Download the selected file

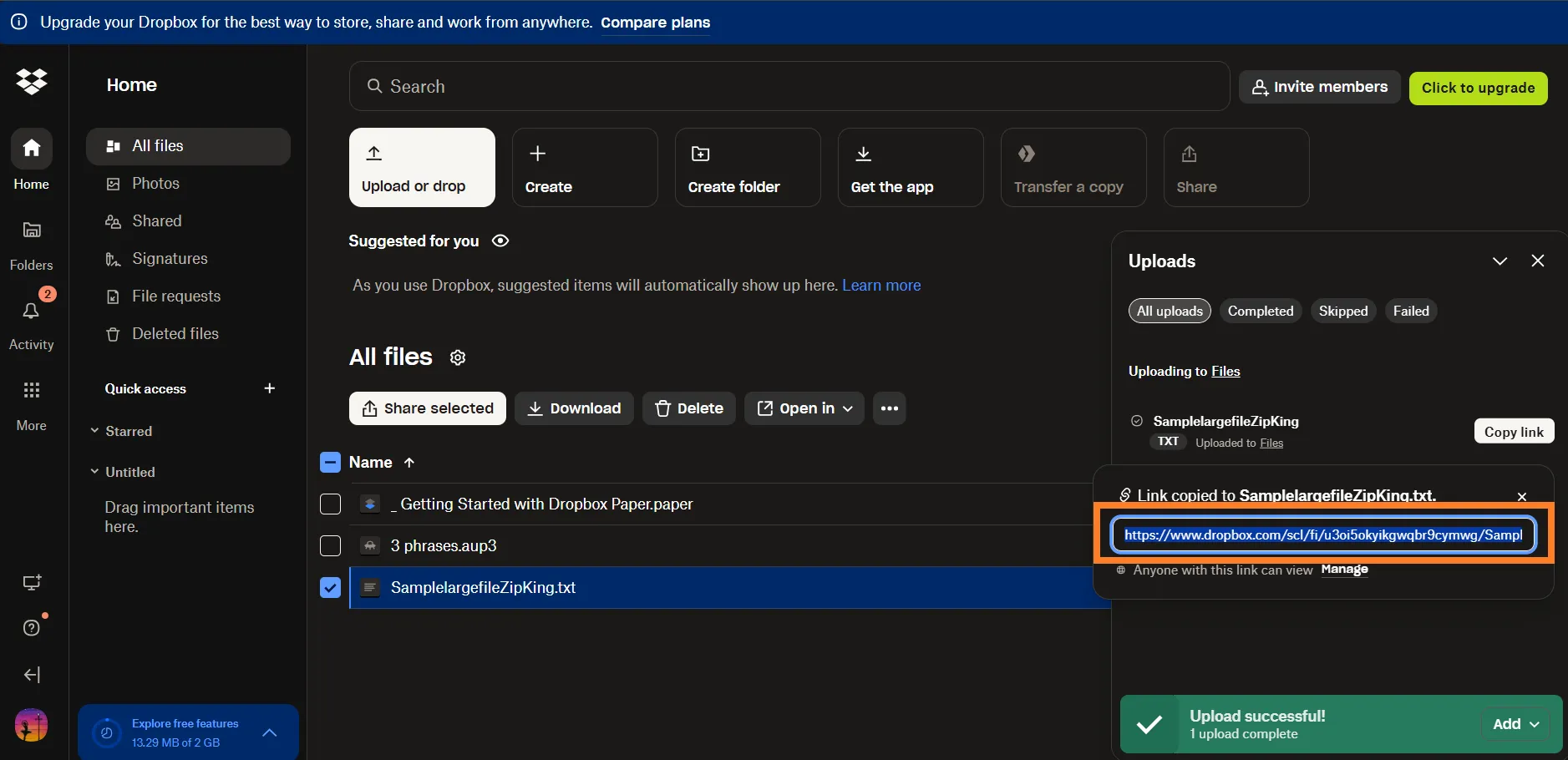point(574,408)
